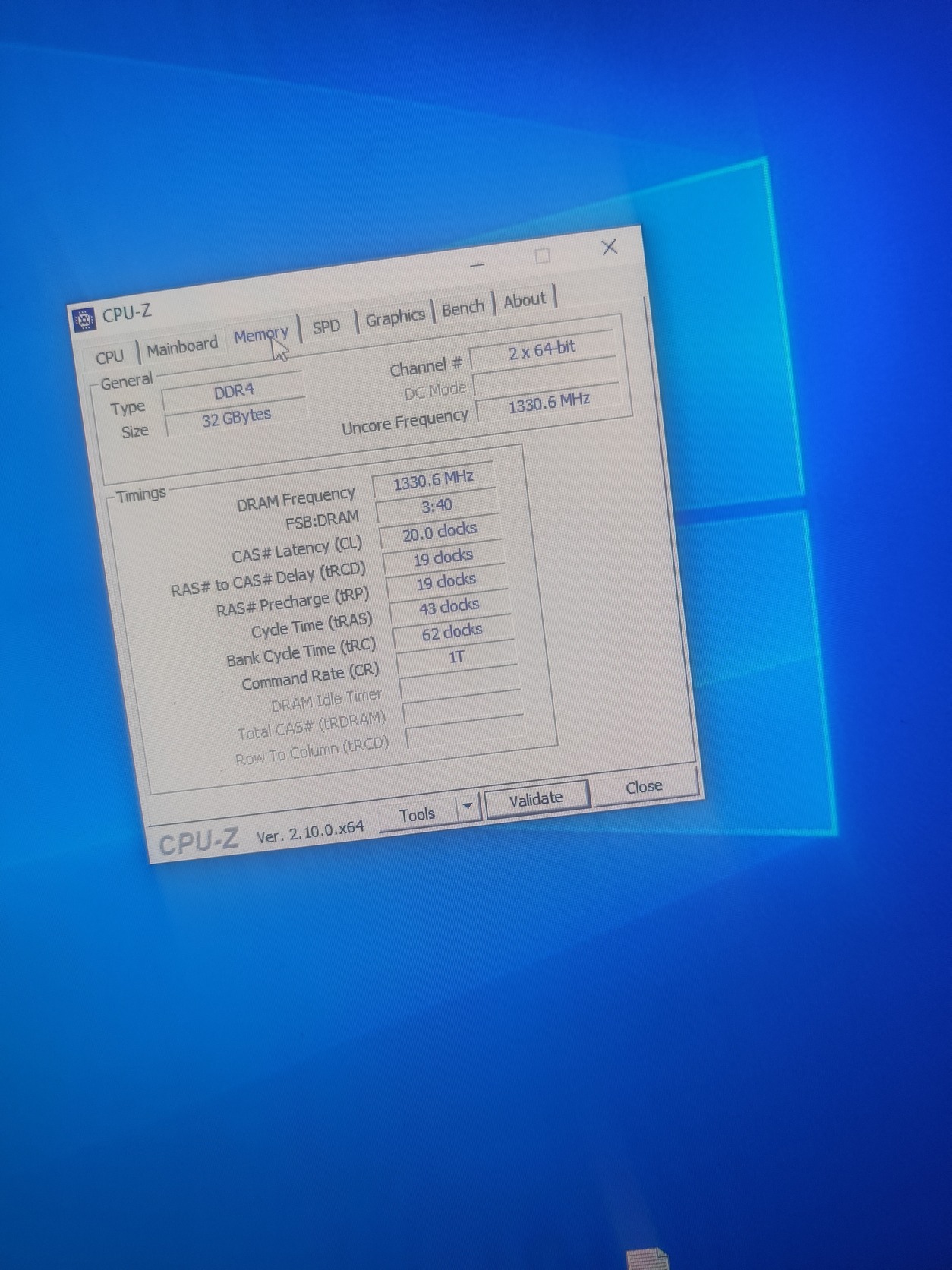The image size is (952, 1270).
Task: Select the Memory tab
Action: (261, 335)
